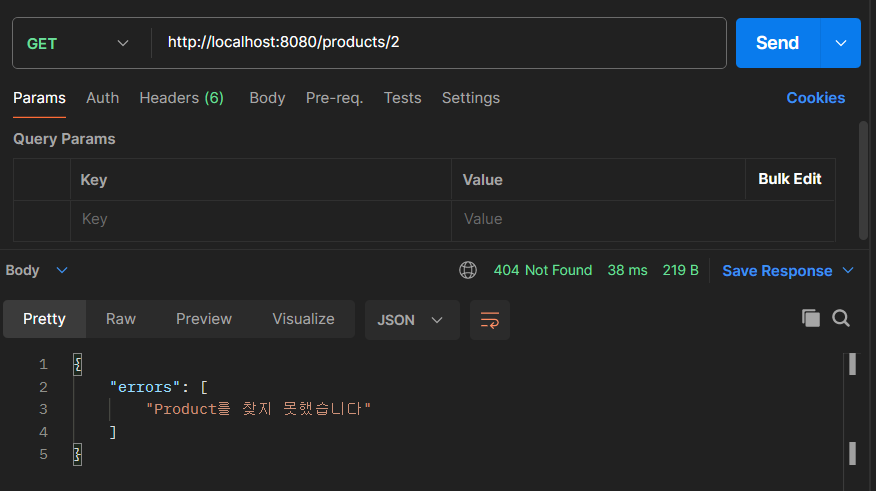Image resolution: width=876 pixels, height=491 pixels.
Task: Click the globe network icon
Action: tap(468, 270)
